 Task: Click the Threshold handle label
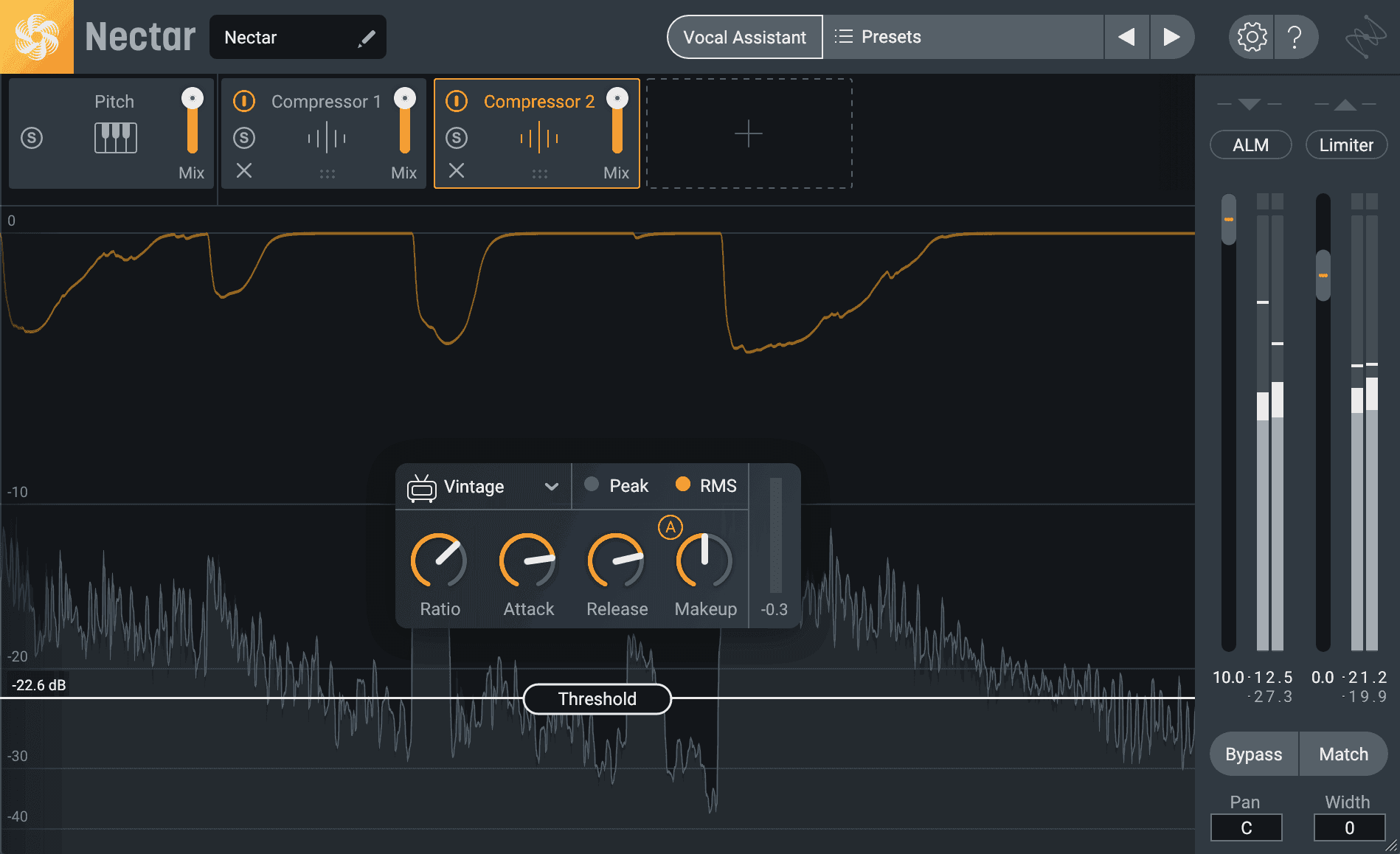[597, 698]
